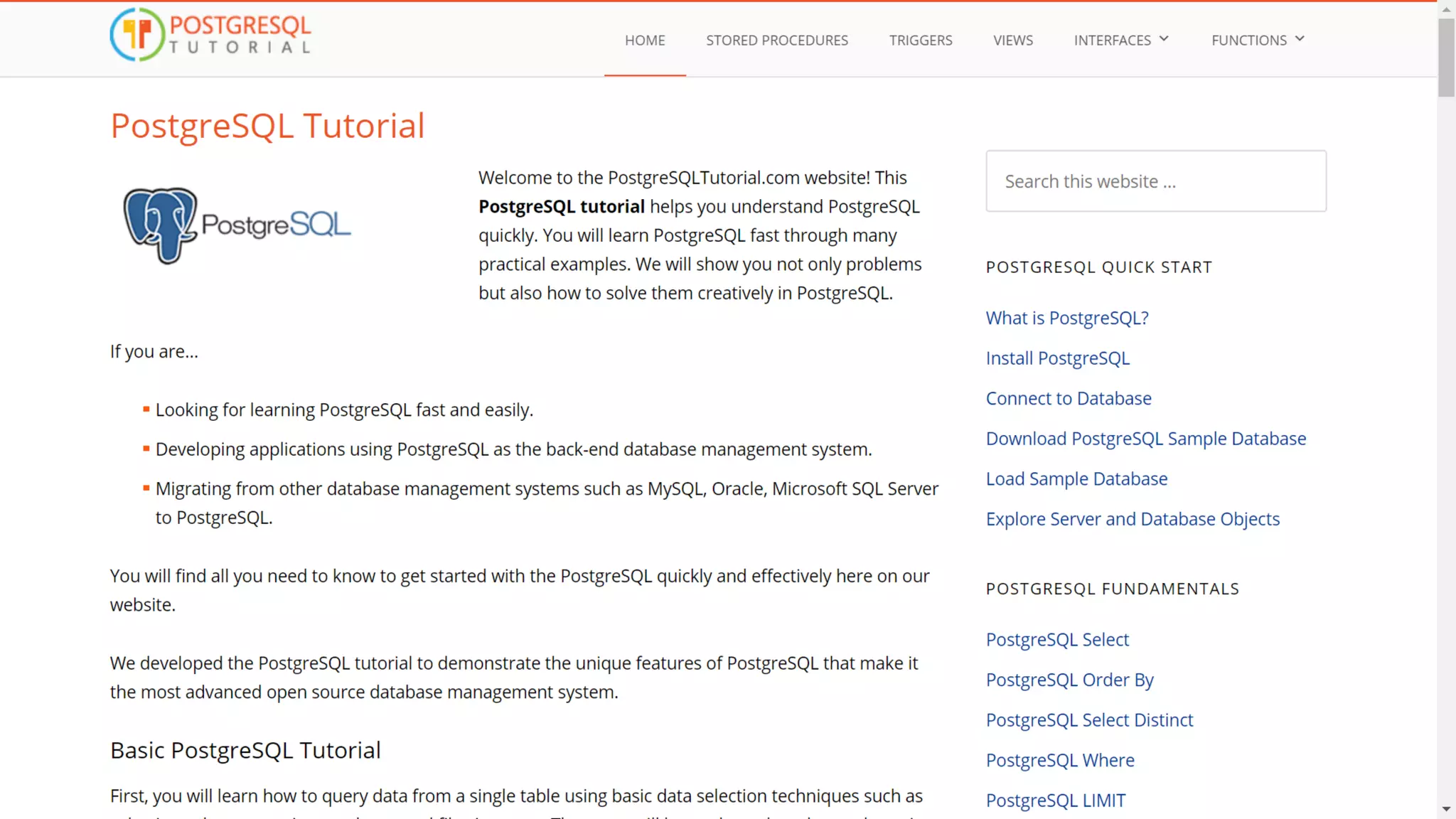Image resolution: width=1456 pixels, height=819 pixels.
Task: Follow the Connect to Database link
Action: pos(1069,398)
